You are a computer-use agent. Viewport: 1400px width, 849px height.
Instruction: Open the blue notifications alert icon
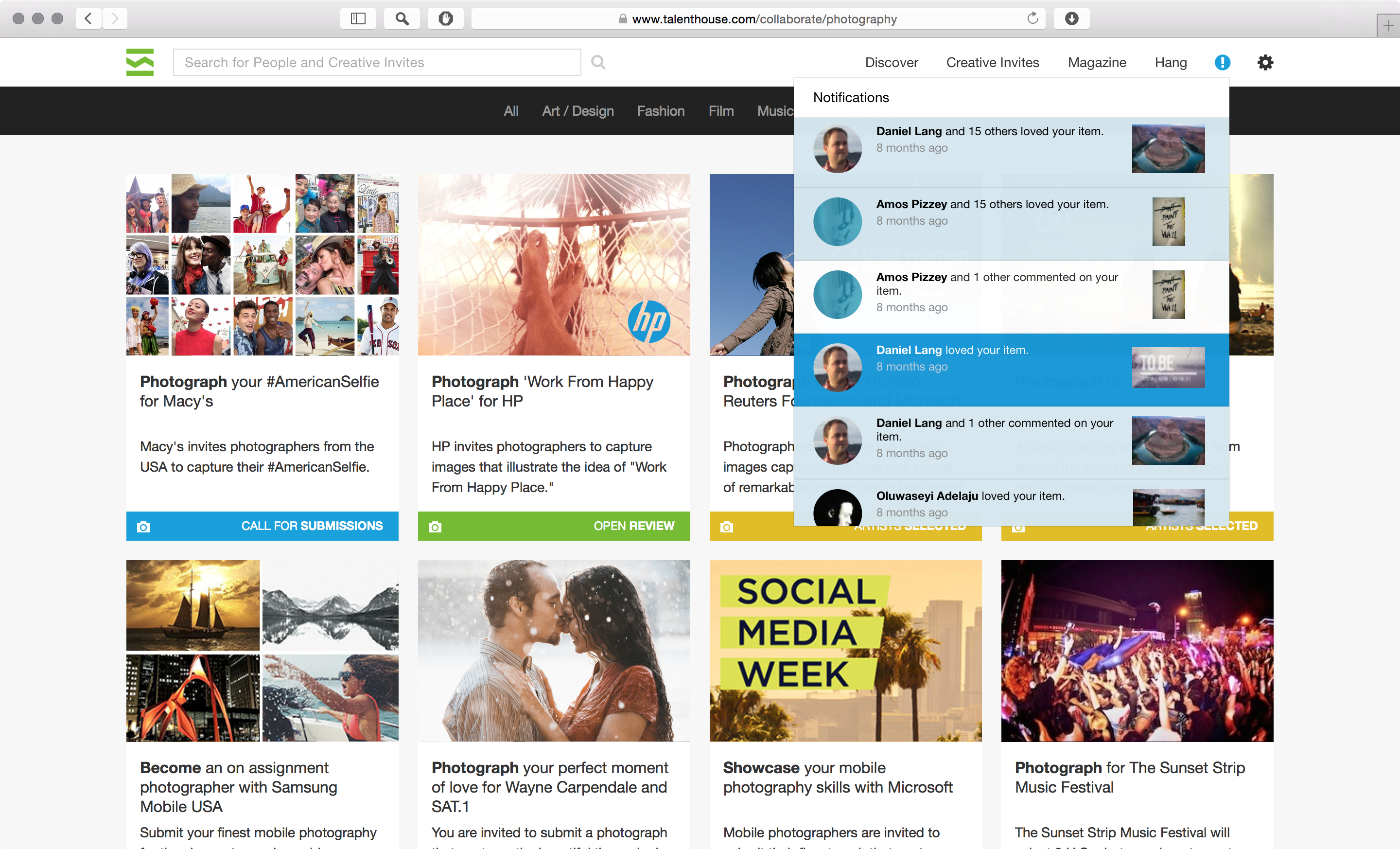pyautogui.click(x=1222, y=62)
